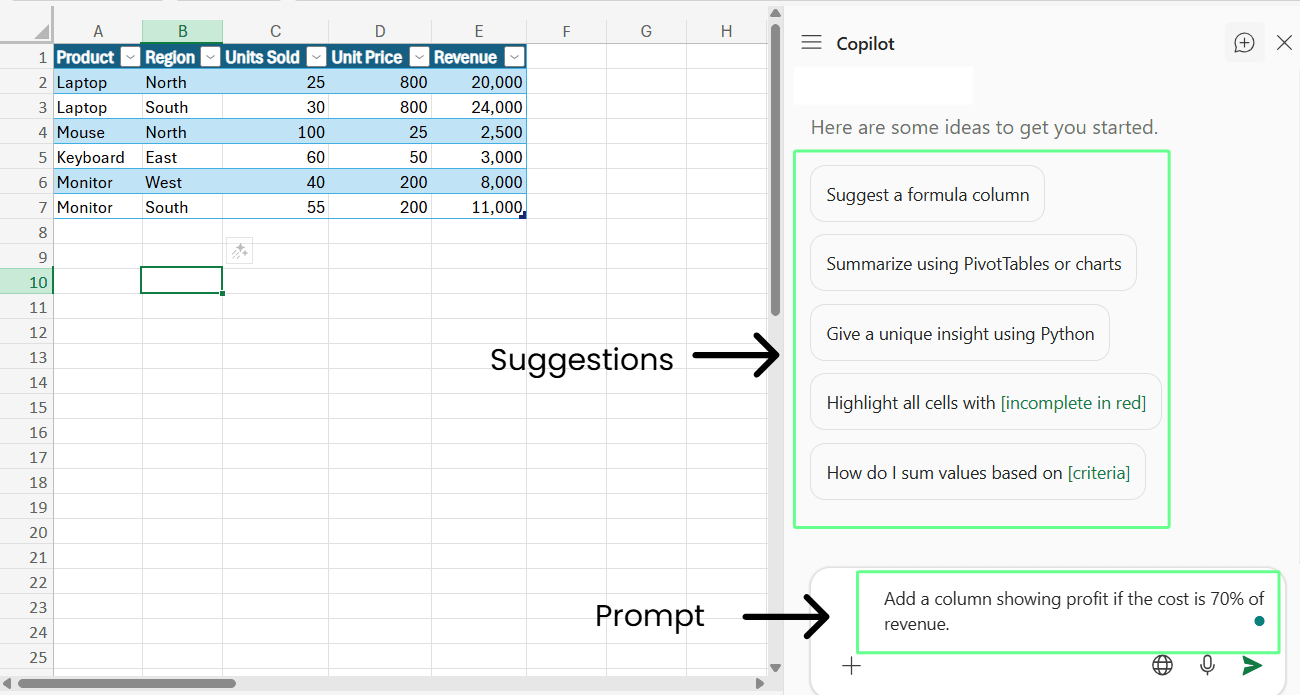Click the plus attach icon in prompt box
The height and width of the screenshot is (695, 1300).
pos(851,666)
